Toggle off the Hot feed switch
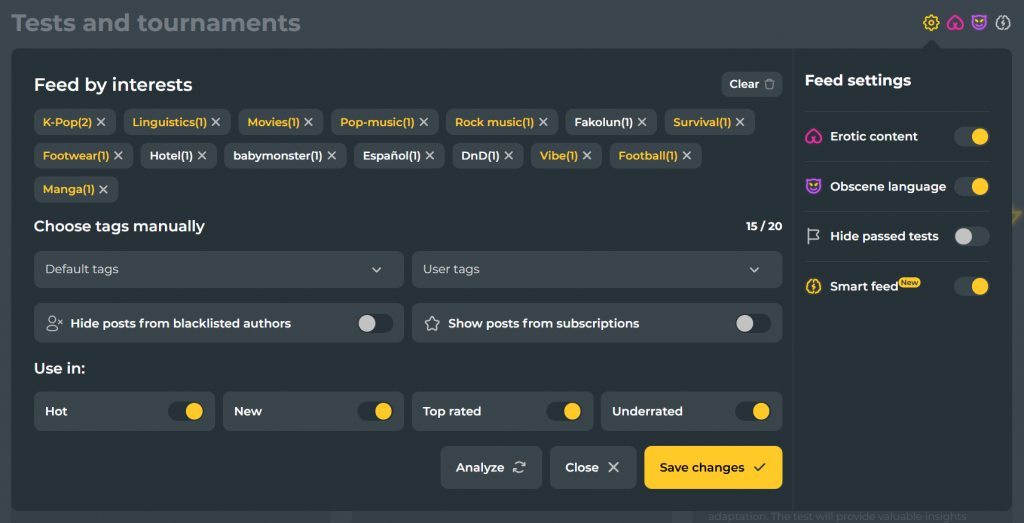 pos(185,411)
